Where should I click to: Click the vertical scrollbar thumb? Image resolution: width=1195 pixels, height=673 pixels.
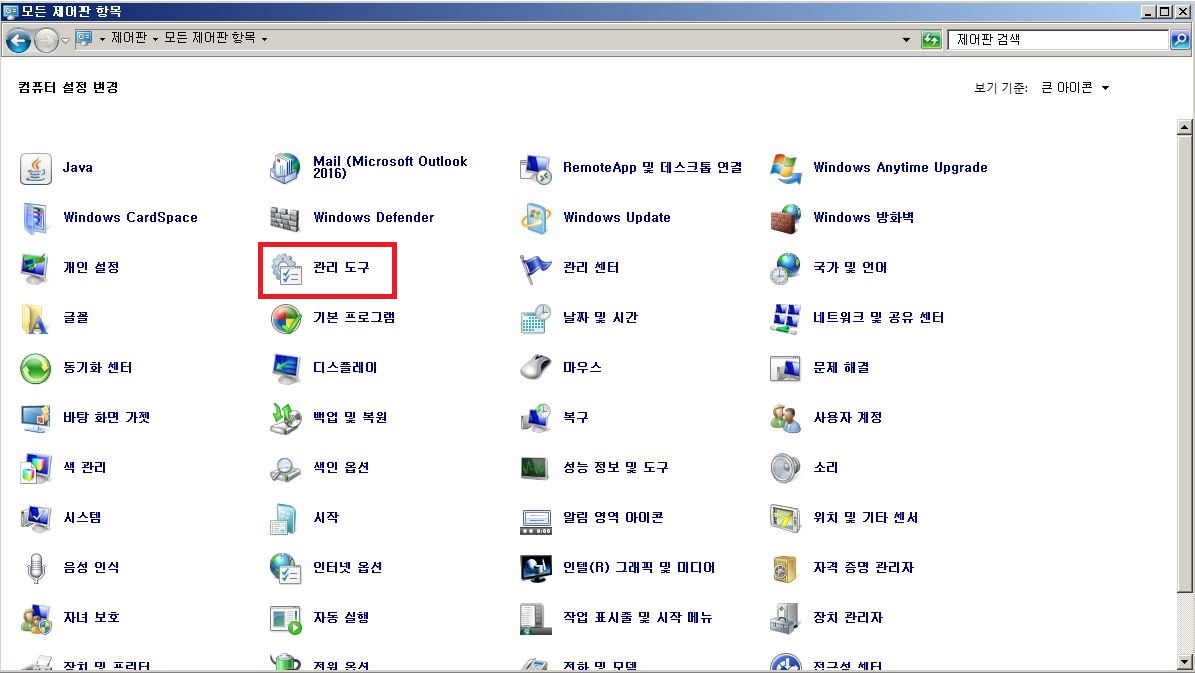click(1184, 364)
